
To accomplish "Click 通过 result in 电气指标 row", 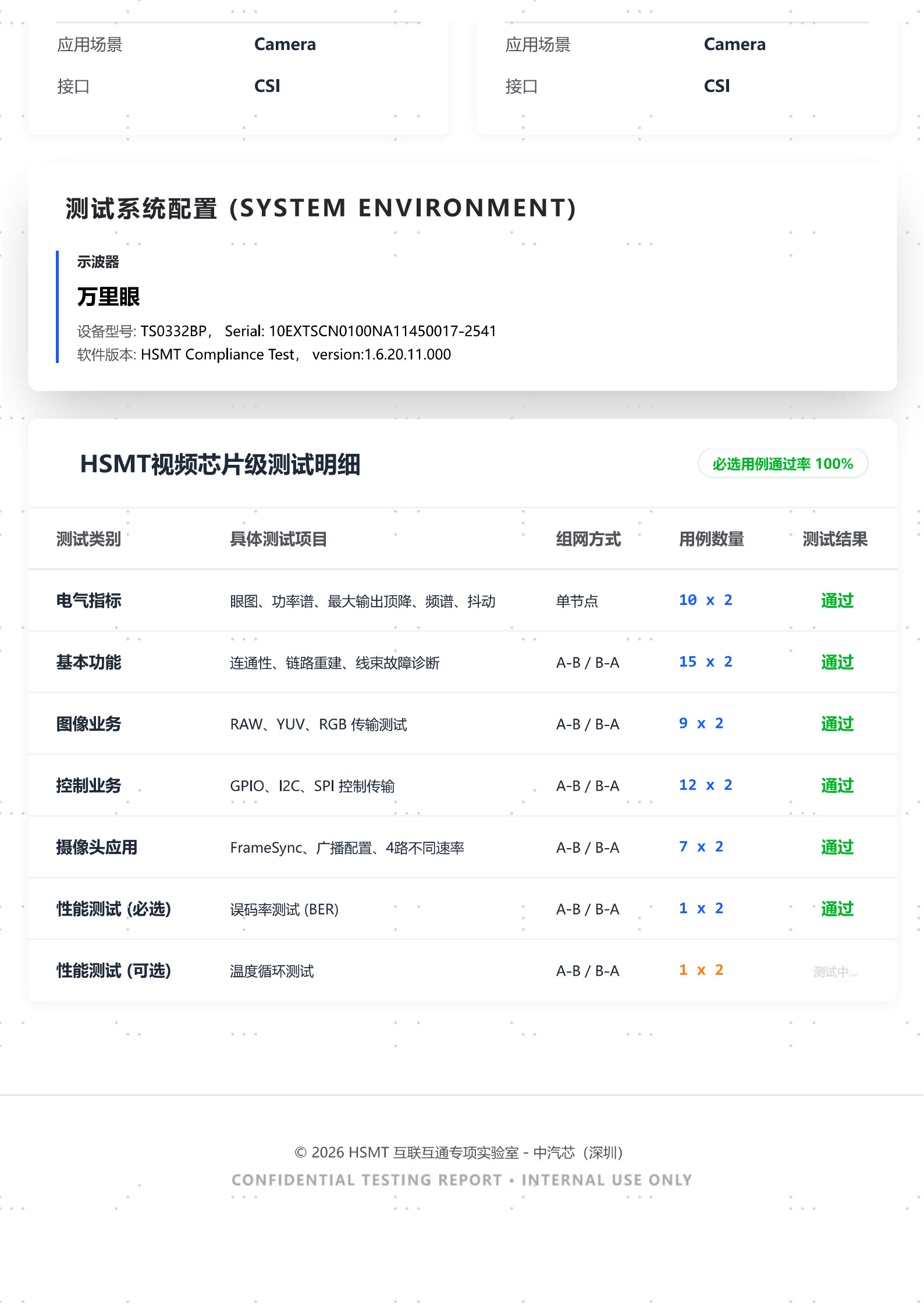I will coord(837,600).
